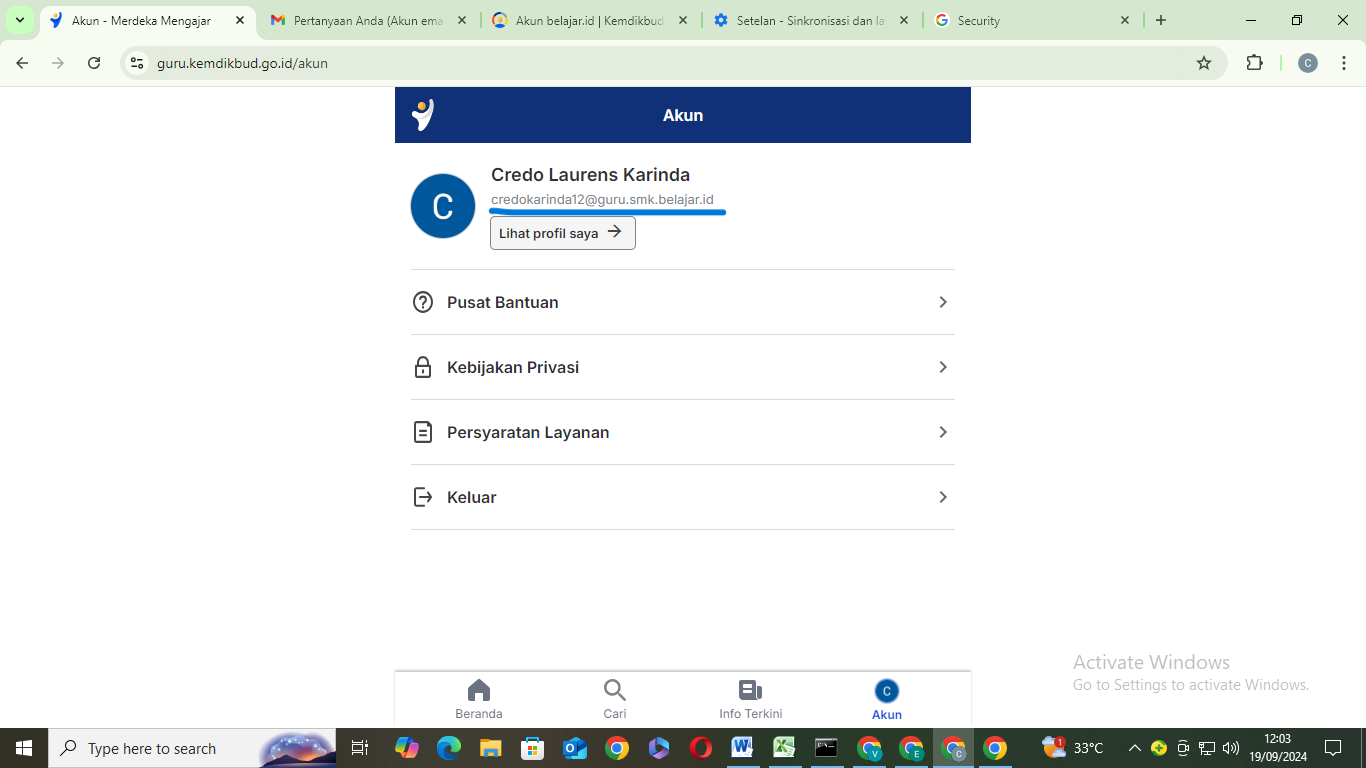Select the Akun icon in bottom navigation
This screenshot has width=1366, height=768.
click(x=886, y=692)
